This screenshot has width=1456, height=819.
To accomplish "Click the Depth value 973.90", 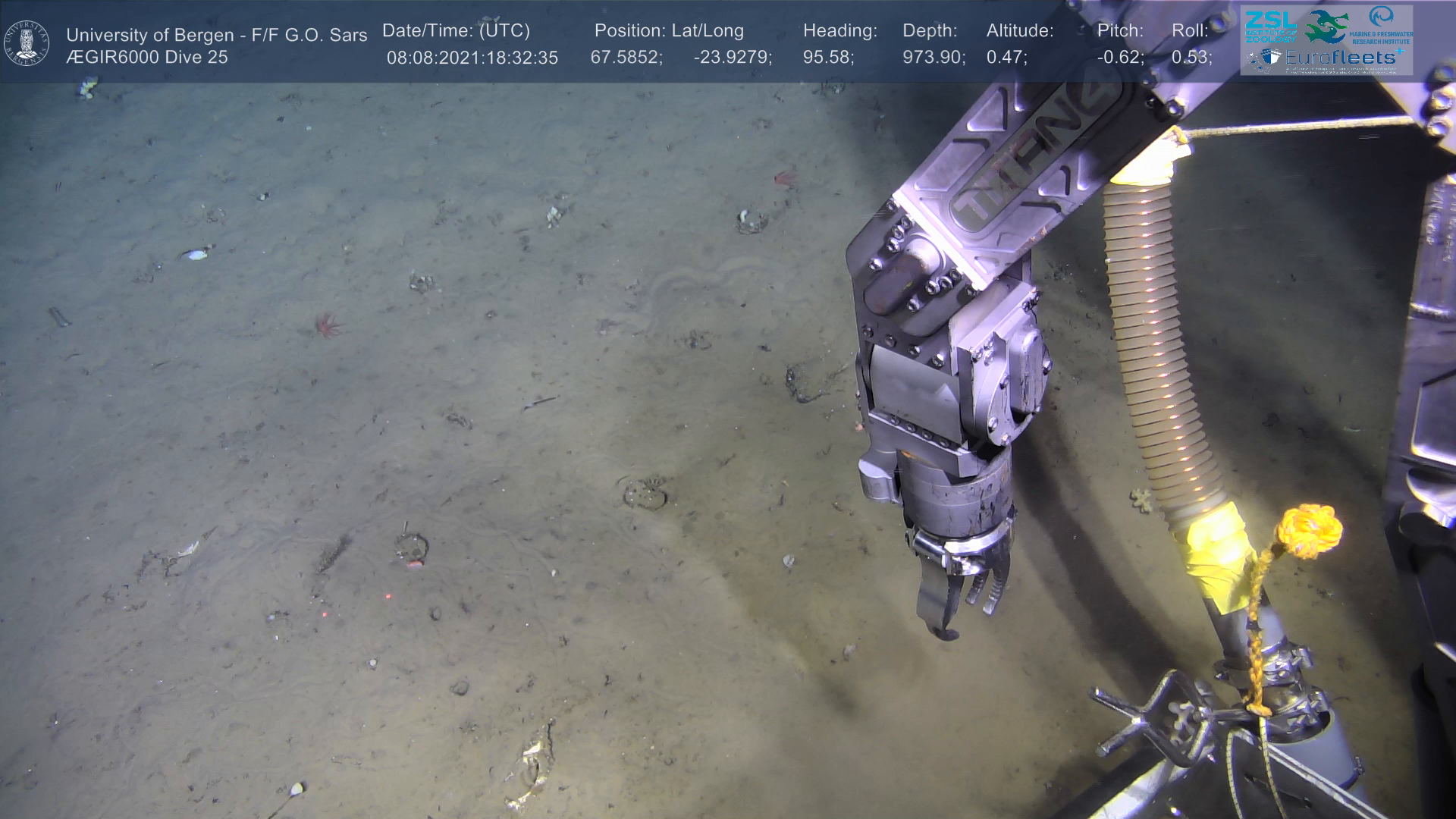I will click(x=933, y=58).
